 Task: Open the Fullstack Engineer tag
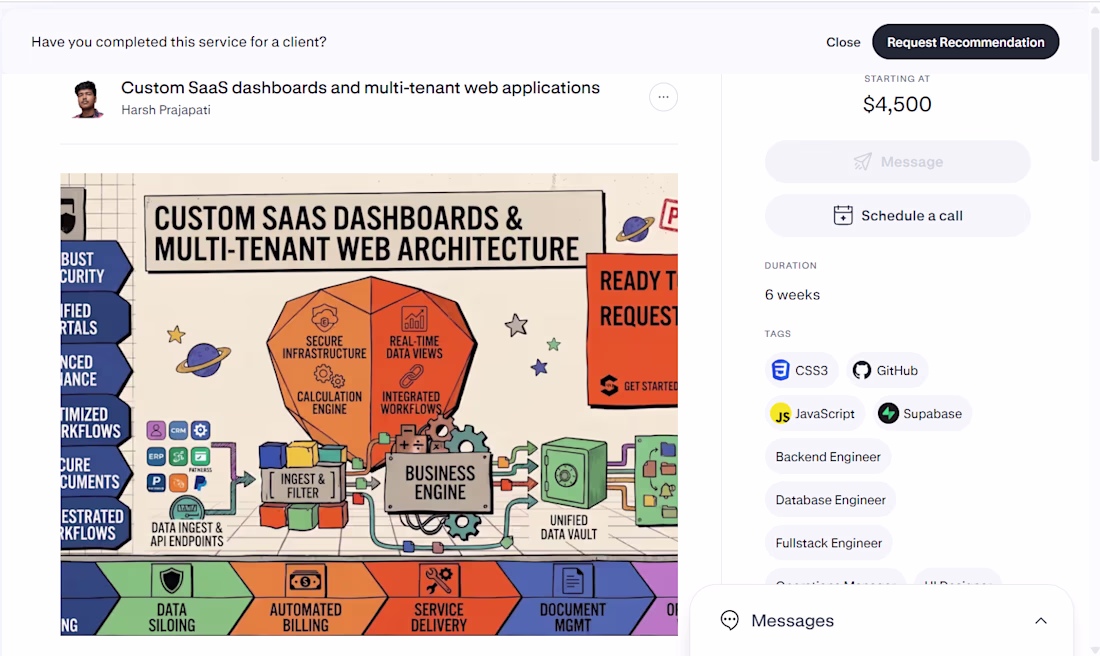coord(829,543)
